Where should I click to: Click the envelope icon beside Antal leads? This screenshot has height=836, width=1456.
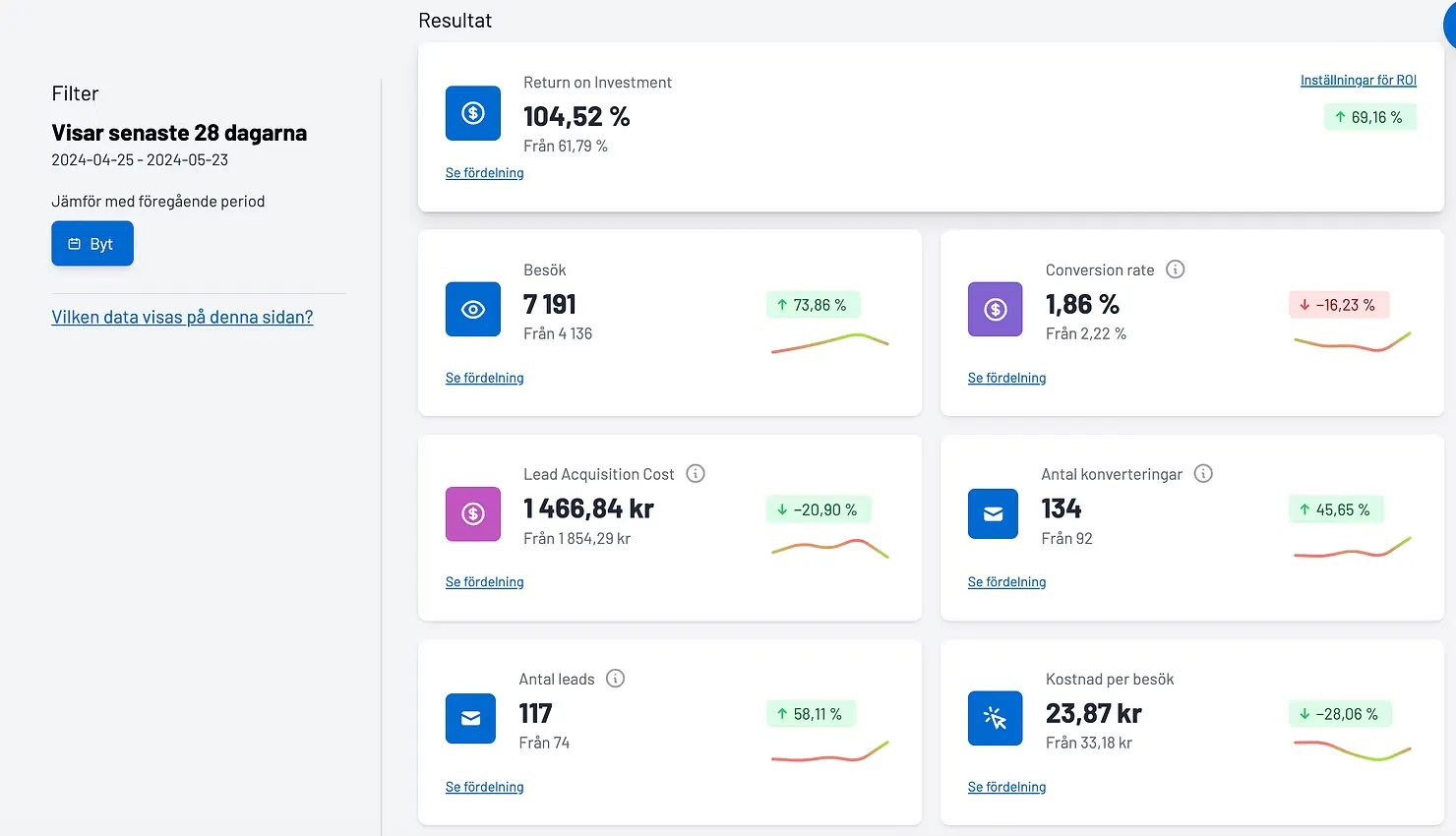470,718
